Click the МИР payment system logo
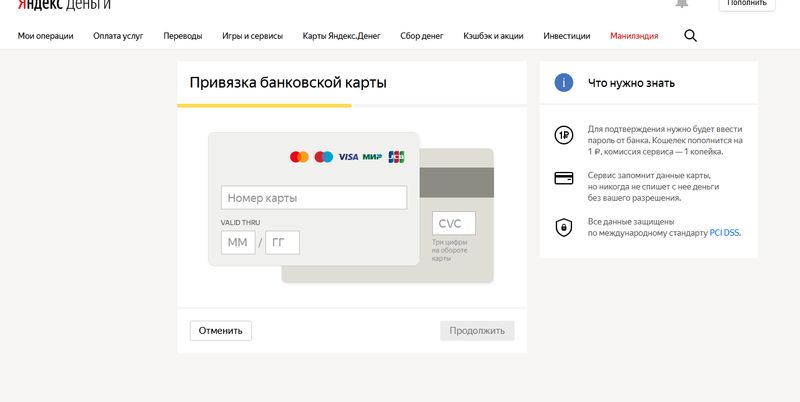The image size is (800, 402). coord(372,157)
